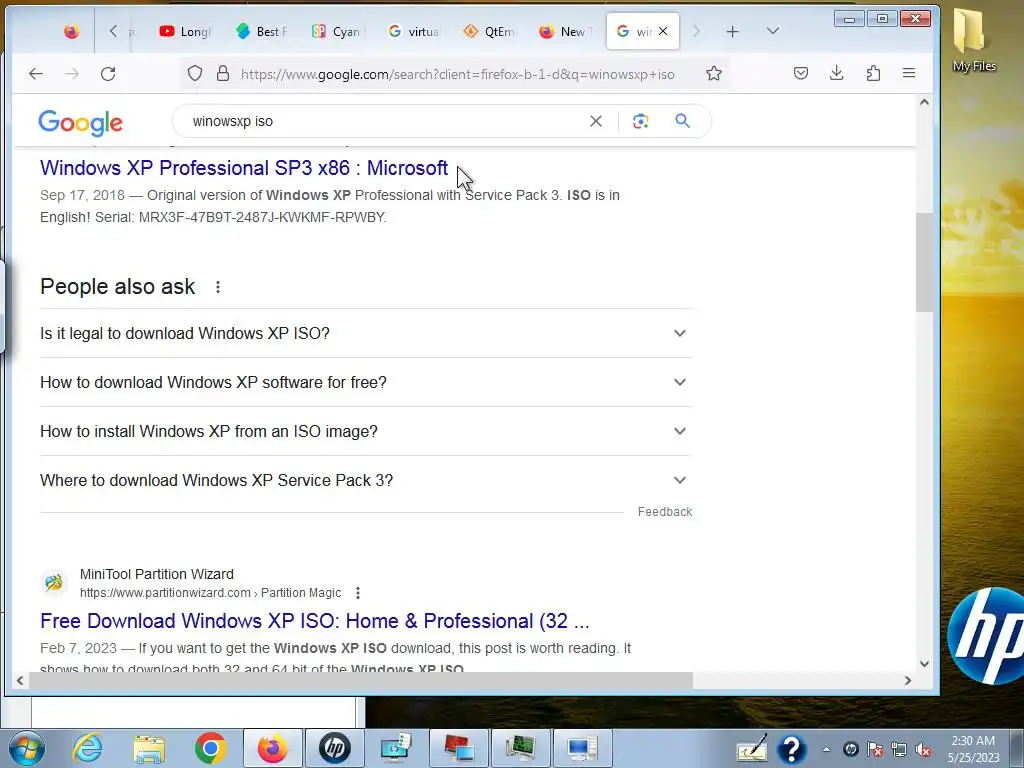Click the vertical scrollbar thumb

click(924, 263)
